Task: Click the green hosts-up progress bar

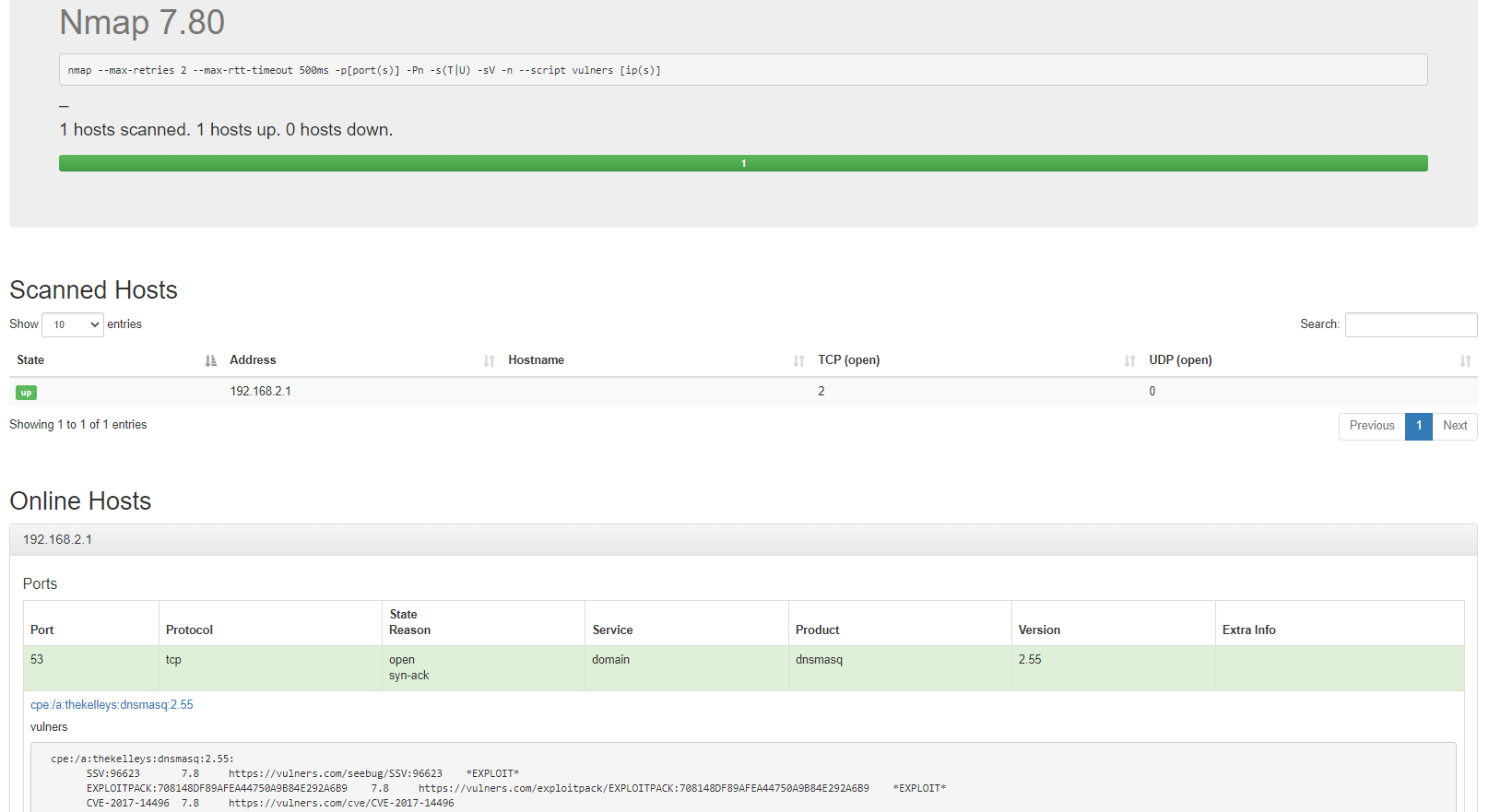Action: (743, 163)
